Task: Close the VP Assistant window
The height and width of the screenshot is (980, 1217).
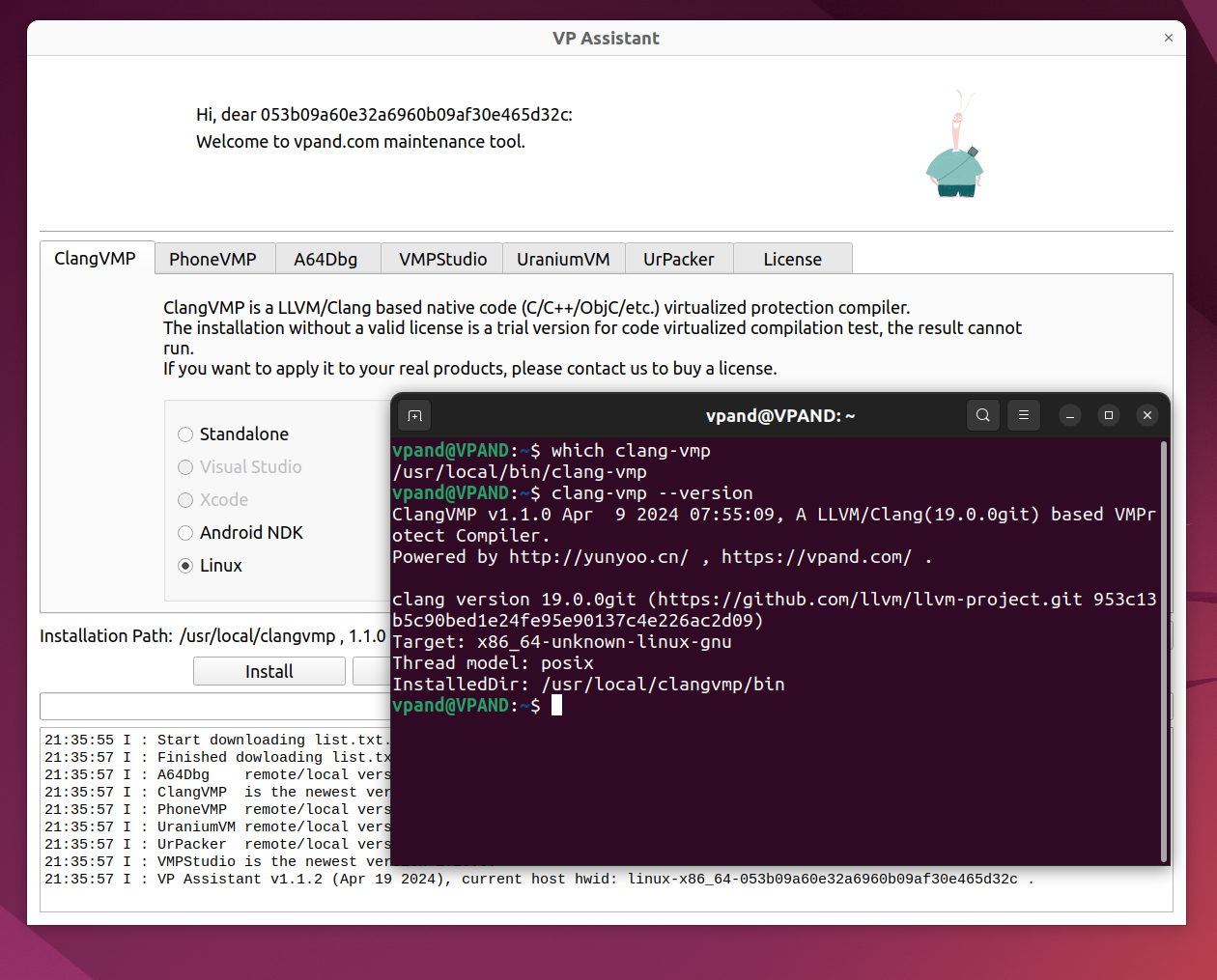Action: coord(1169,38)
